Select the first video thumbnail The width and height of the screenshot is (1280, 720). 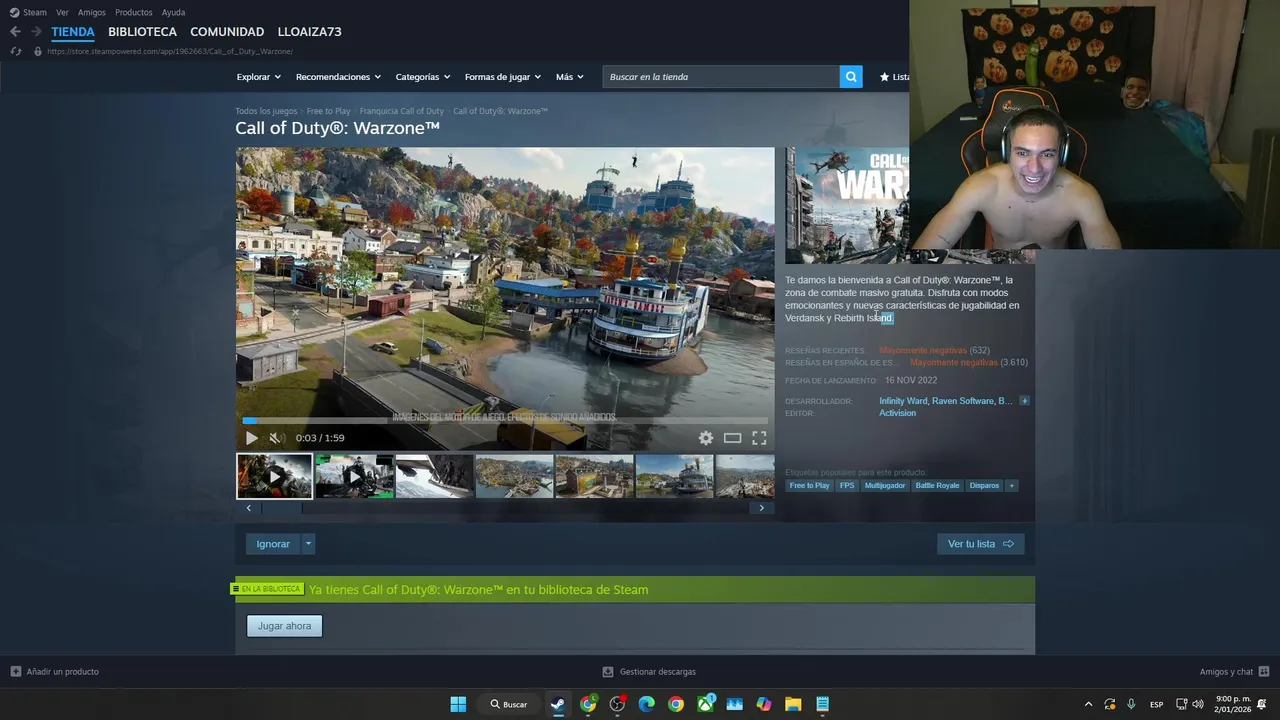(x=274, y=476)
